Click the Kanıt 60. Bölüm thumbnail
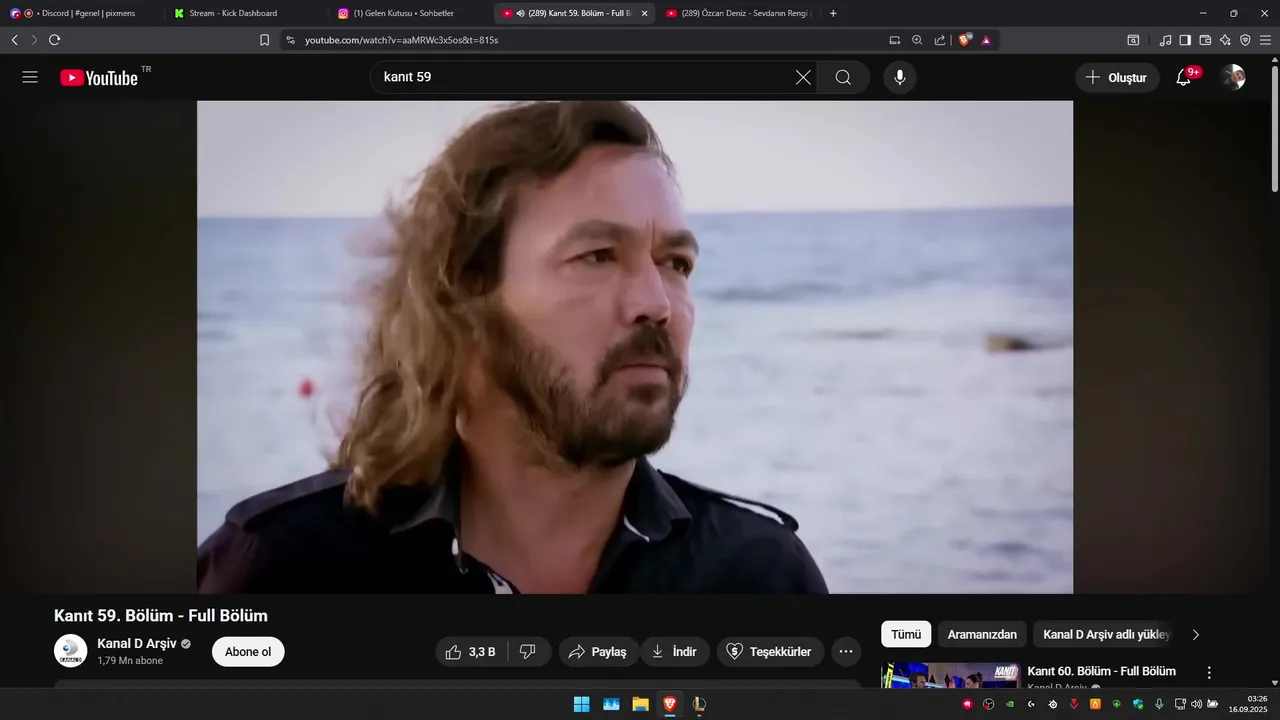The width and height of the screenshot is (1280, 720). pyautogui.click(x=950, y=675)
